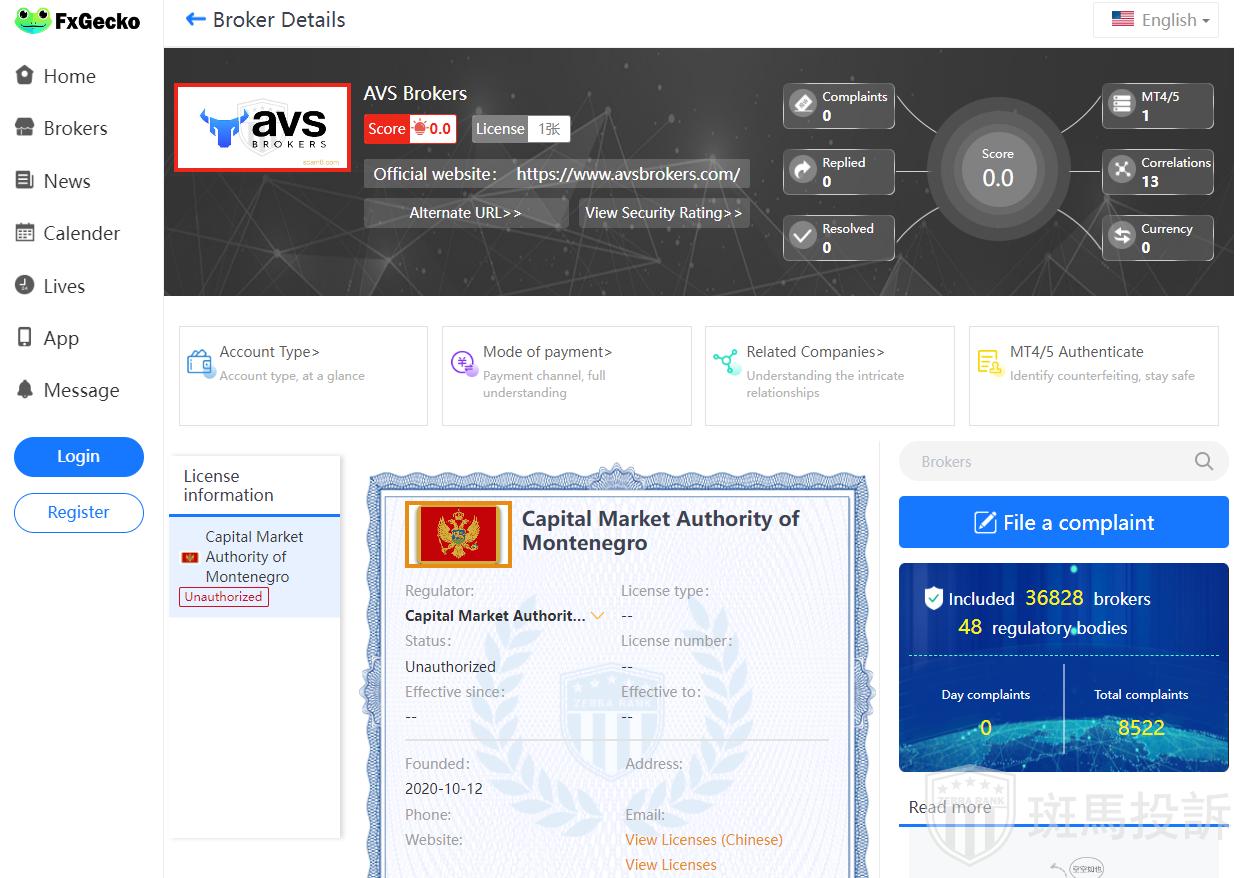Click File a complaint button

1063,522
